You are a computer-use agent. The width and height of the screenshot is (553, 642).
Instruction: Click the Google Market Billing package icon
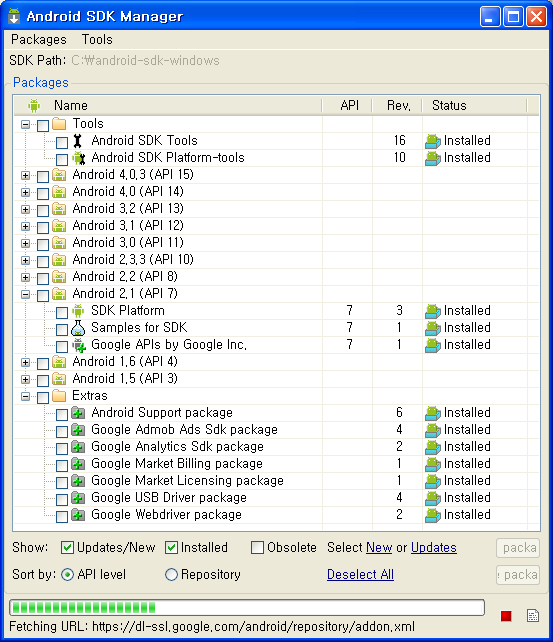point(78,464)
